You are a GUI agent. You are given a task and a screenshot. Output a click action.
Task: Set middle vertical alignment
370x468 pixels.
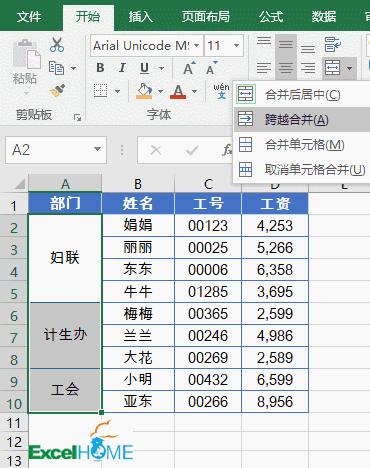pos(286,44)
